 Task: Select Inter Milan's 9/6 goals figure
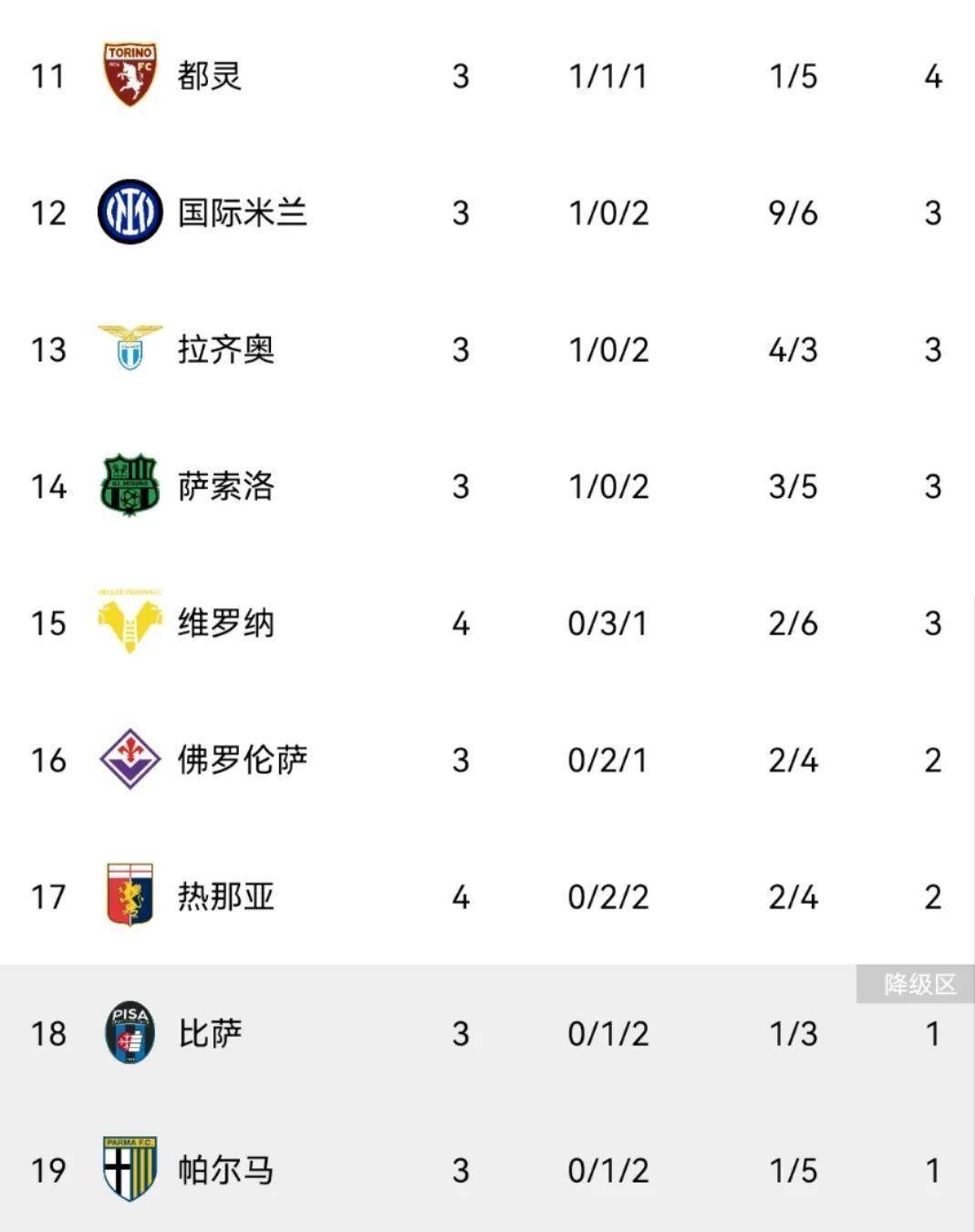tap(793, 213)
